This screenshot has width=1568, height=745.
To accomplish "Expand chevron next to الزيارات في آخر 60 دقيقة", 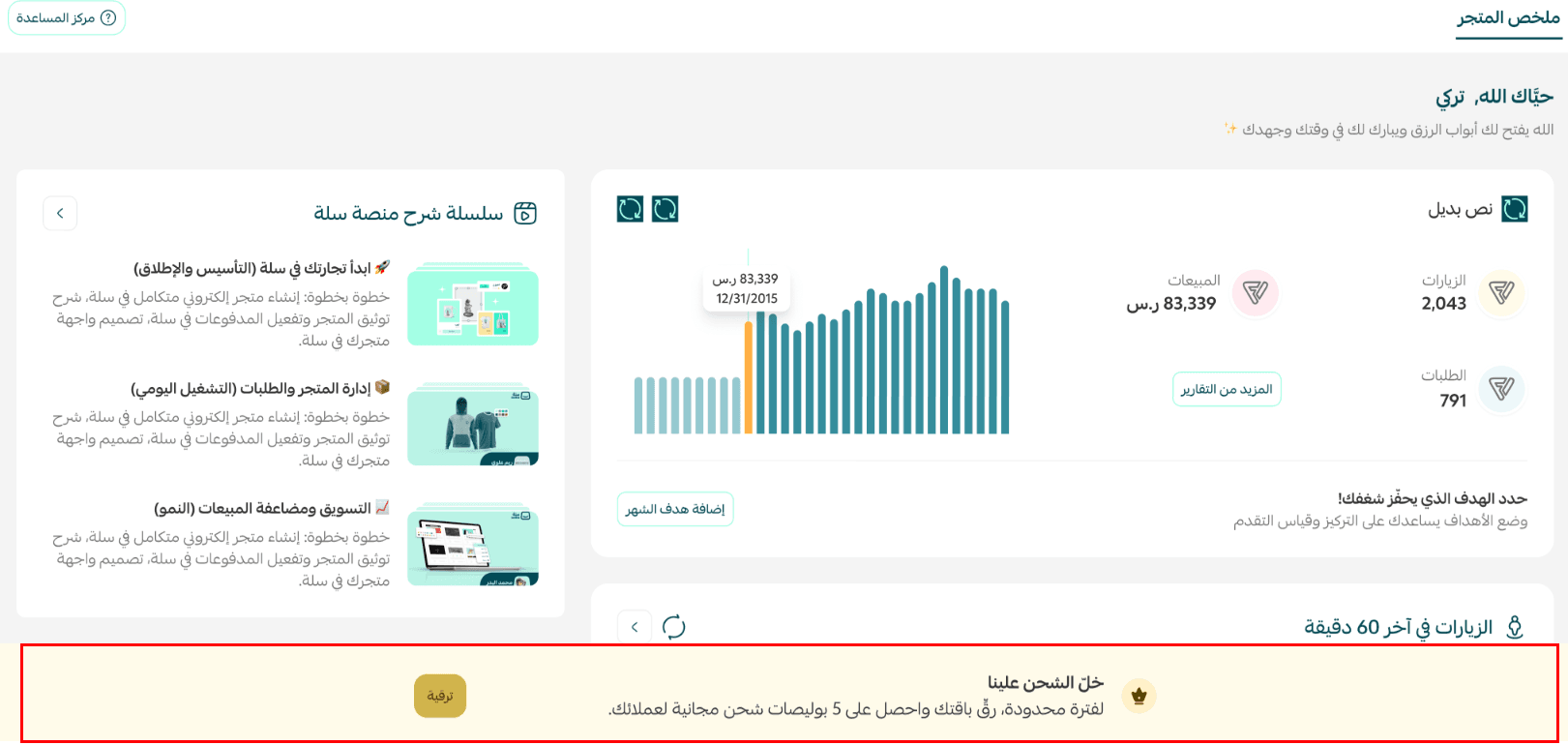I will coord(635,627).
